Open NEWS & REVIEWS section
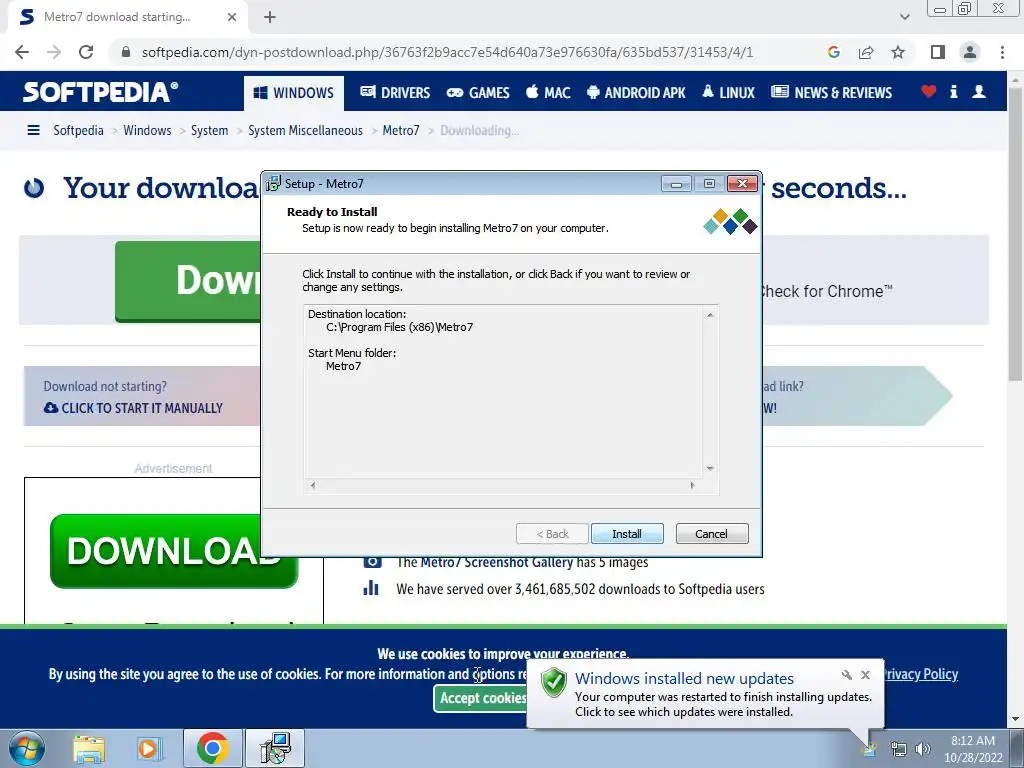Viewport: 1024px width, 768px height. click(831, 93)
